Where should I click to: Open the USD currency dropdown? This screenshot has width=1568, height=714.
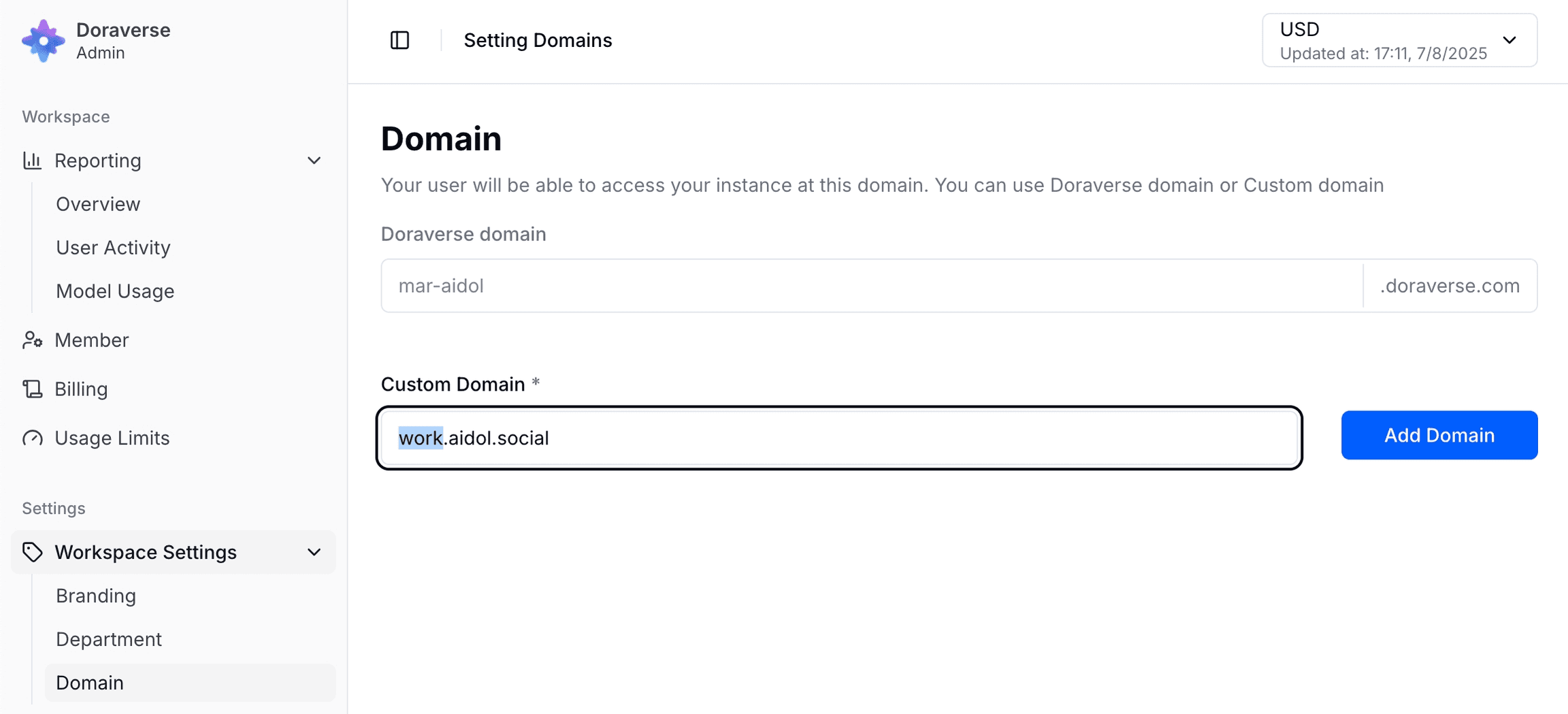click(1399, 40)
